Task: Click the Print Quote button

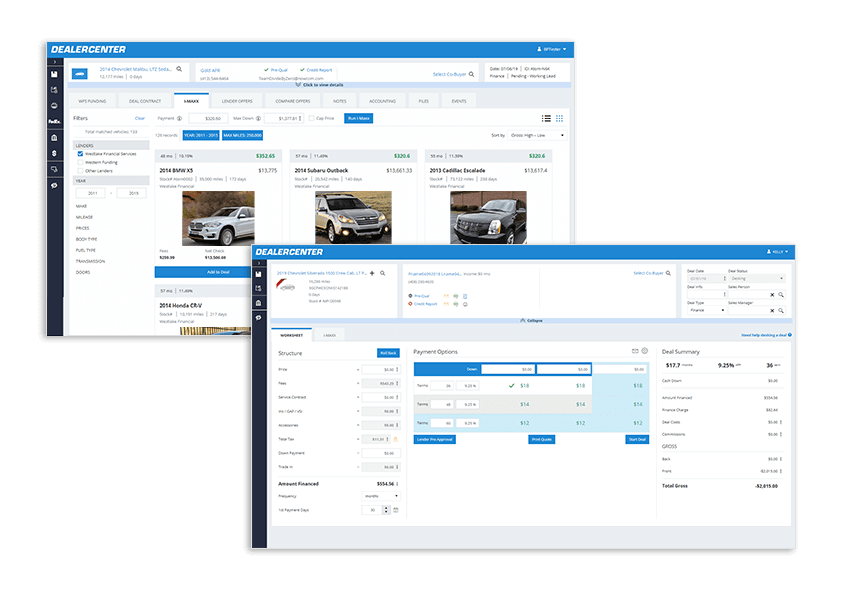Action: [542, 439]
